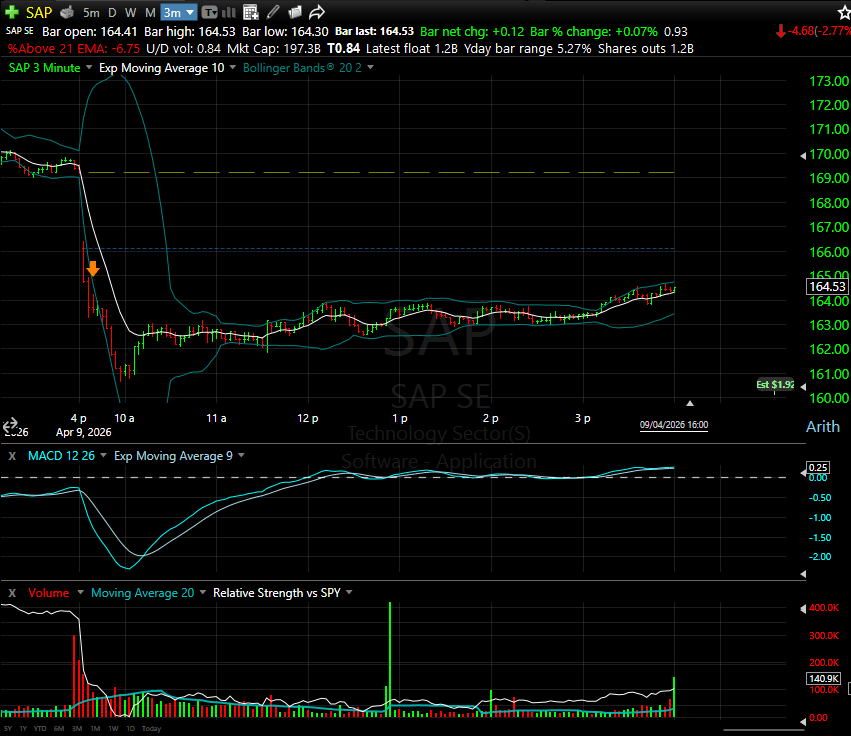Click the file folders icon in the toolbar

pos(295,12)
